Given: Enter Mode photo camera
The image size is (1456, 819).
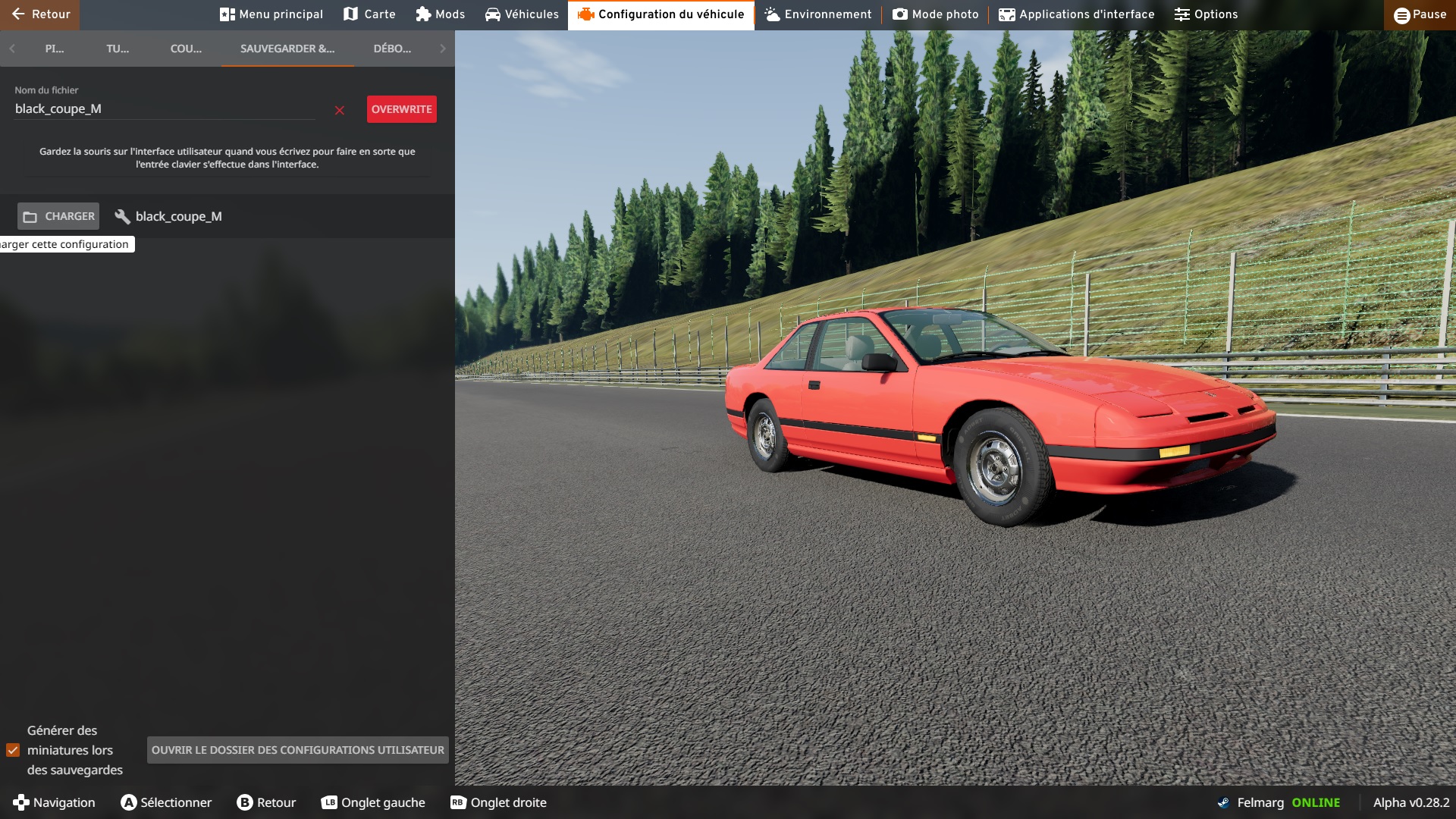Looking at the screenshot, I should (935, 14).
